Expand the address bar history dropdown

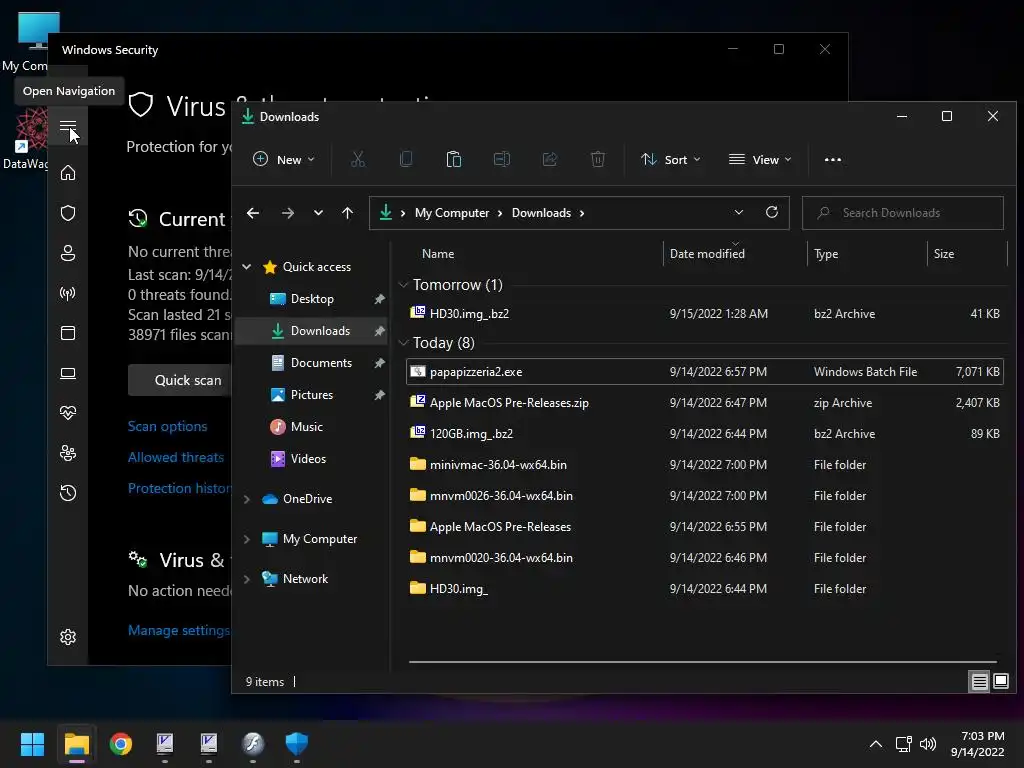coord(739,212)
